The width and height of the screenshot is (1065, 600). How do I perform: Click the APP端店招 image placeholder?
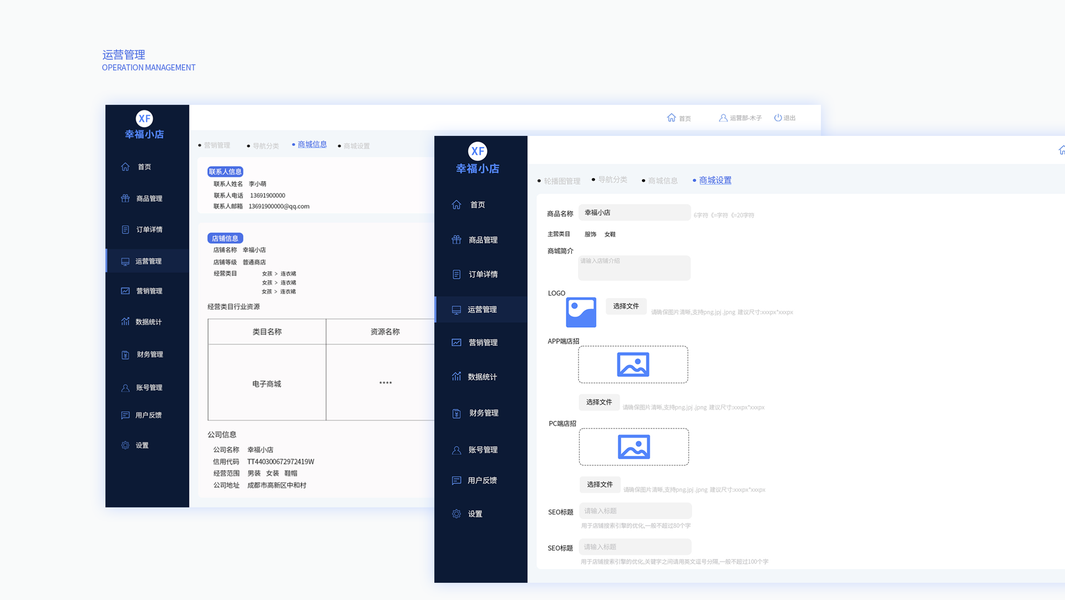[633, 365]
